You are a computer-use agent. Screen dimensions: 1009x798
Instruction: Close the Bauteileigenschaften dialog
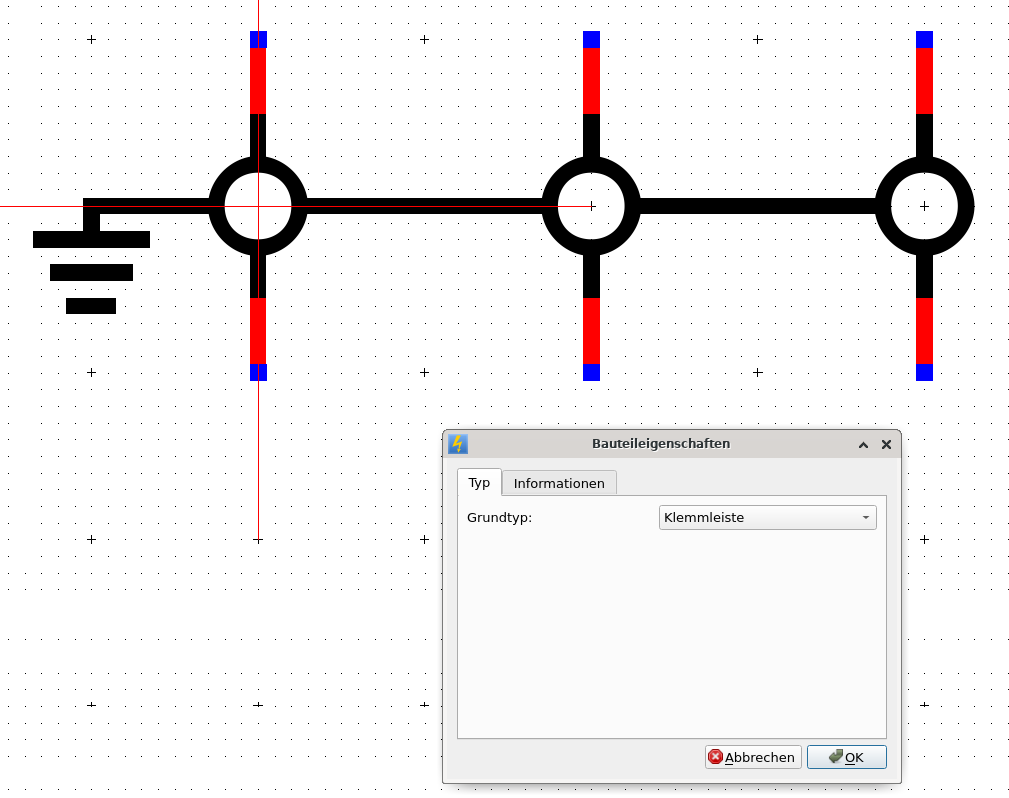click(886, 444)
